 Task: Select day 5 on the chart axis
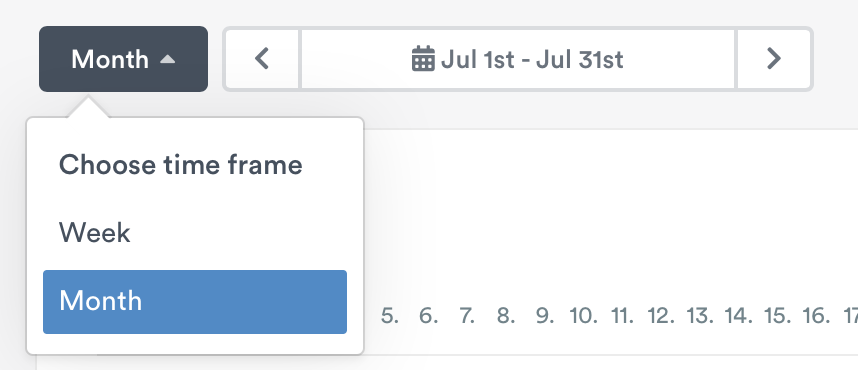pyautogui.click(x=389, y=316)
